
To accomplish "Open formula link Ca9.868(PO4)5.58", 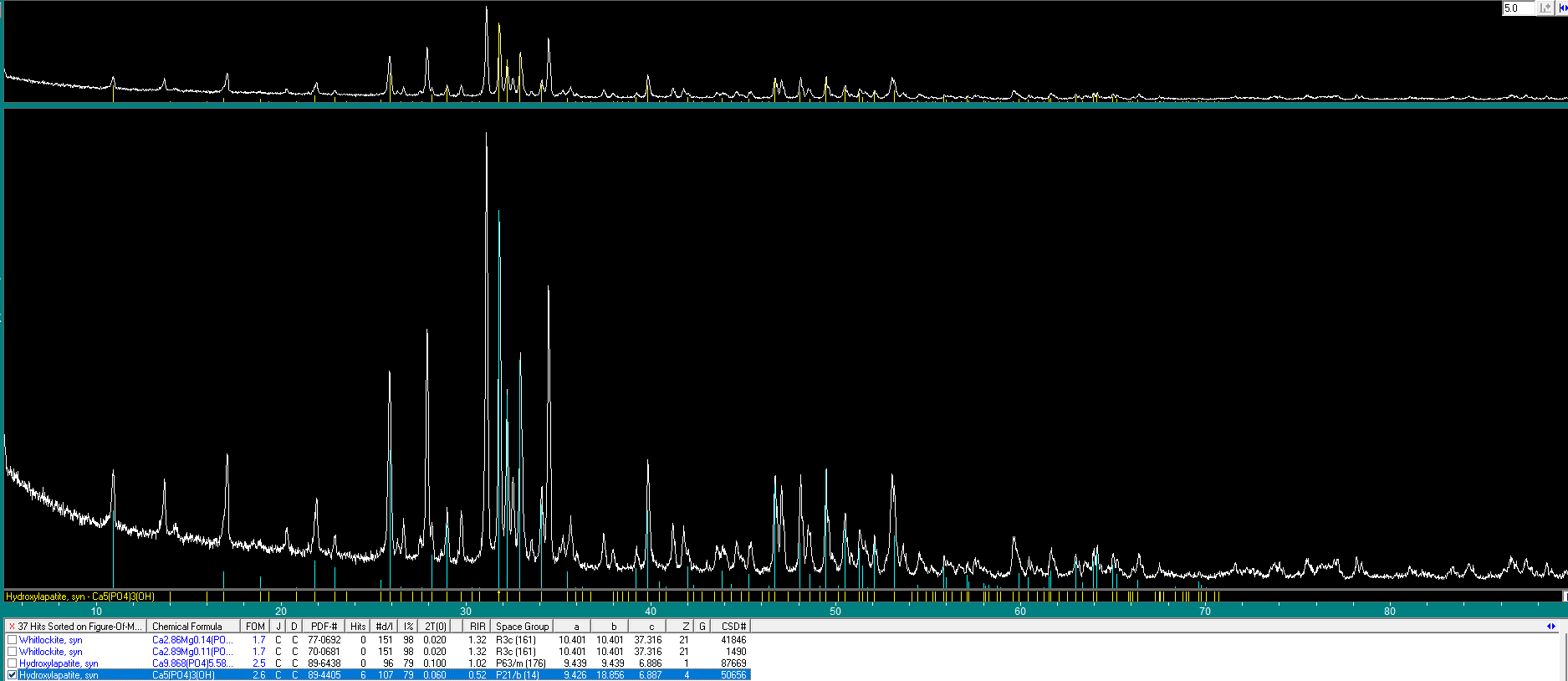I will (x=192, y=663).
